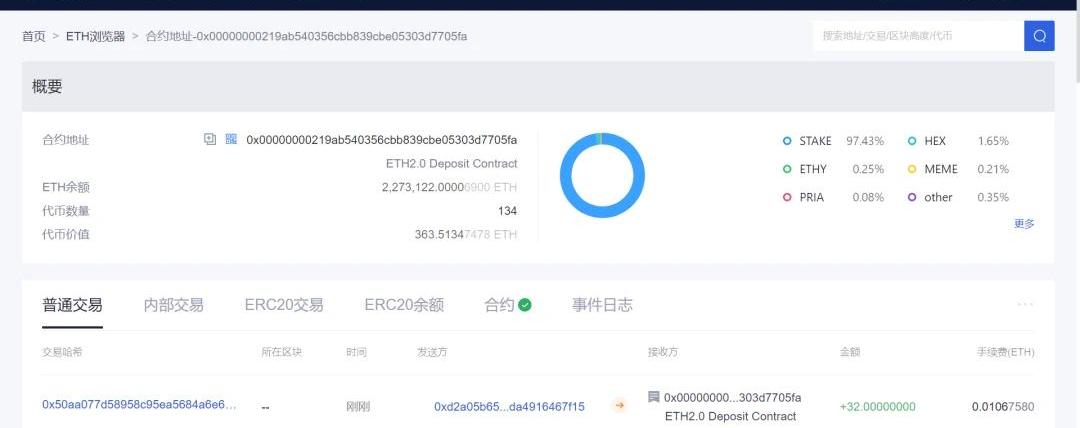Focus the address/transaction search input field
This screenshot has width=1080, height=428.
pos(917,36)
